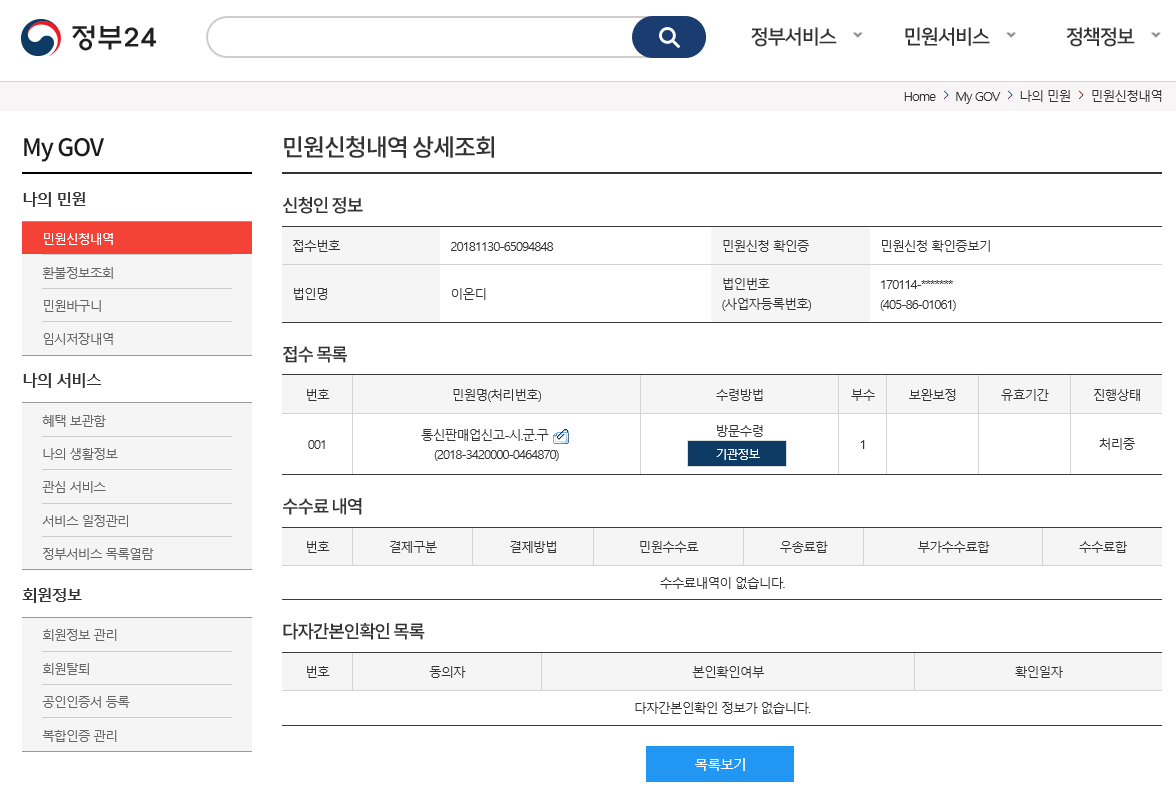Click the 정부24 logo emblem
The image size is (1176, 793).
click(40, 37)
